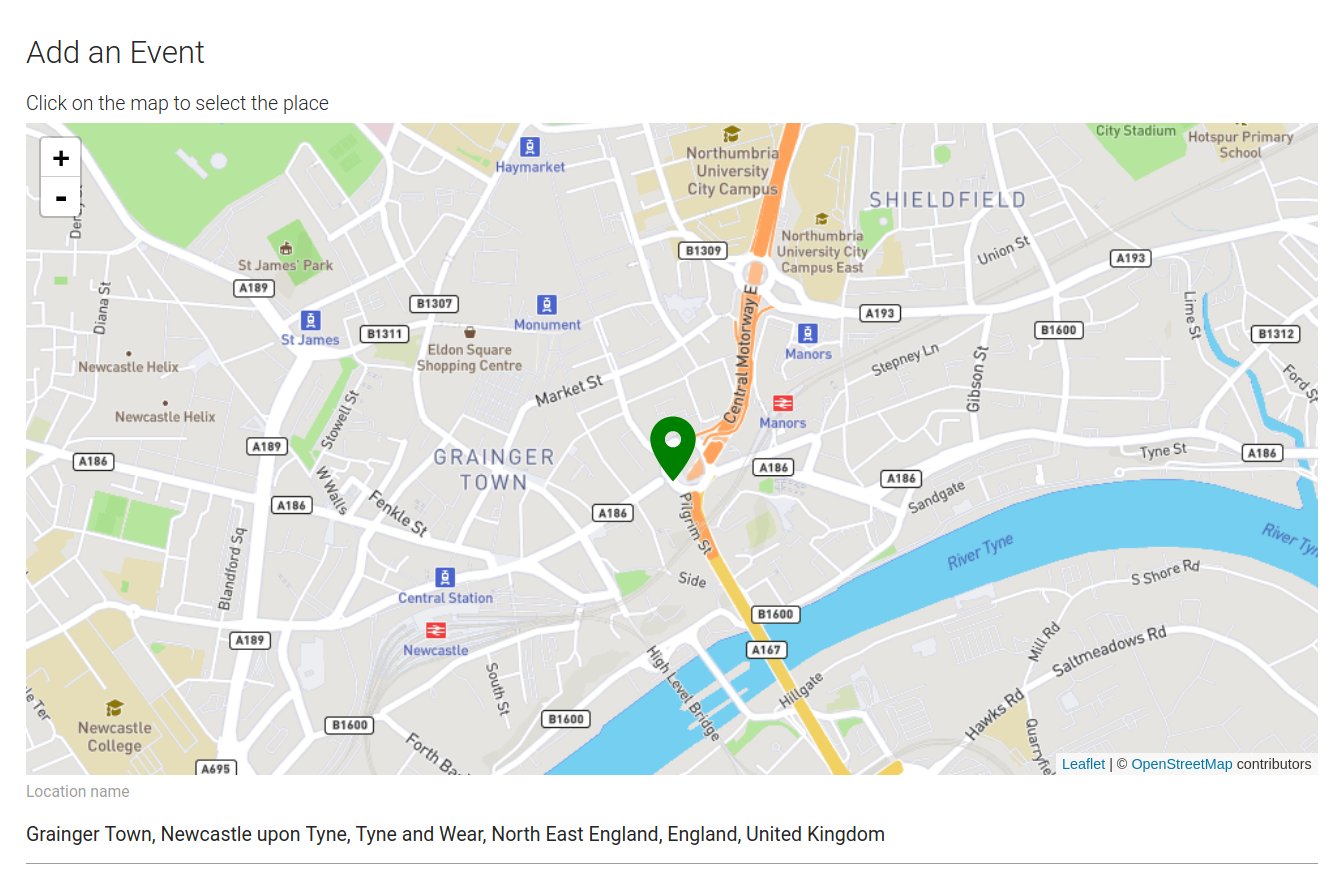Click the River Tyne label on map
The width and height of the screenshot is (1340, 880).
click(x=980, y=552)
